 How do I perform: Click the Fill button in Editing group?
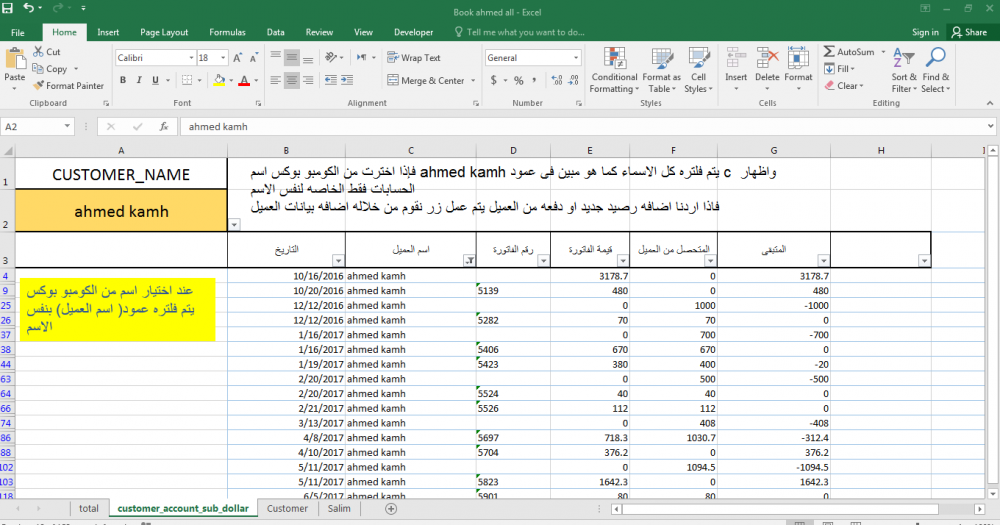point(839,68)
